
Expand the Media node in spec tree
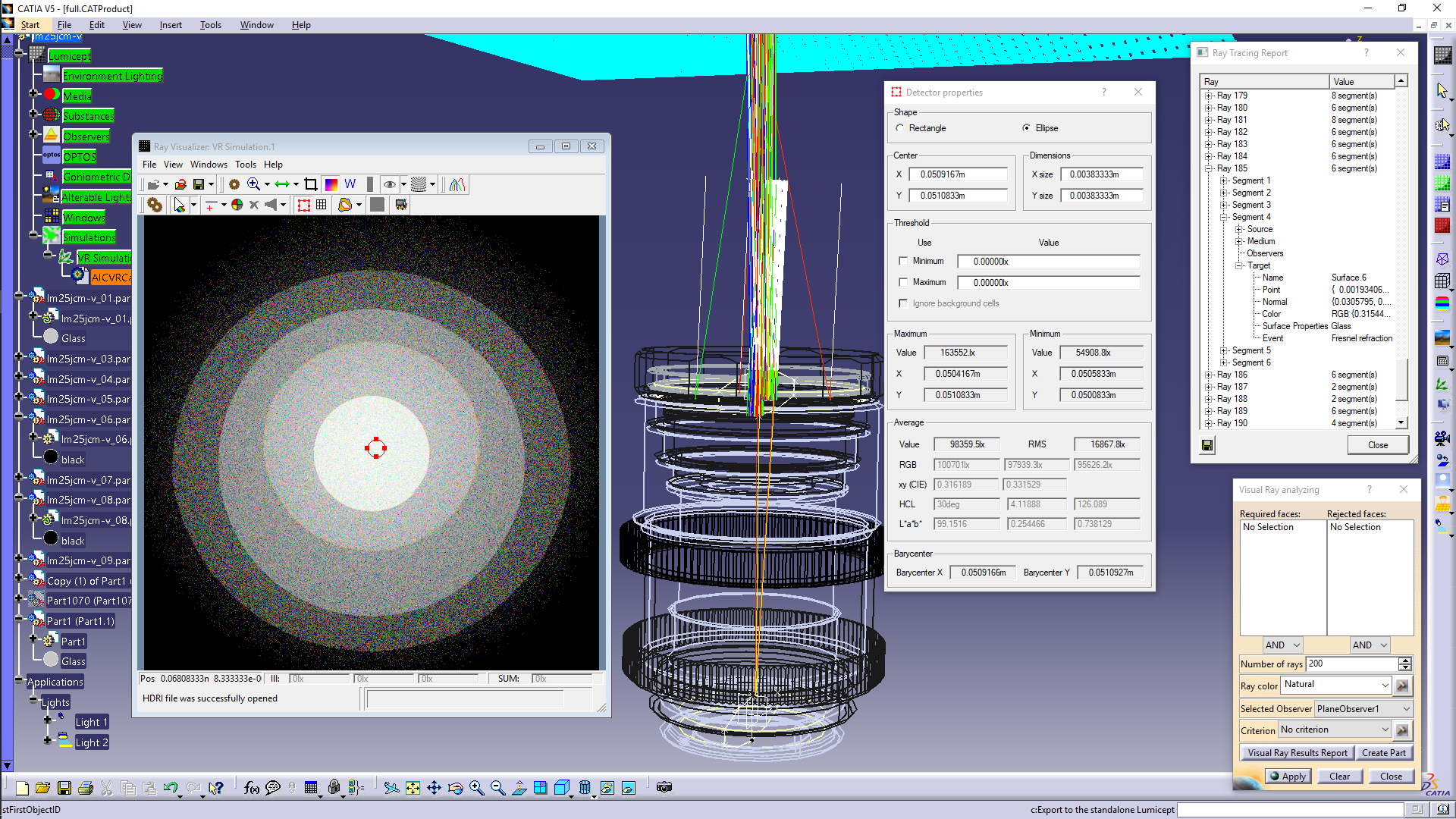[x=33, y=93]
